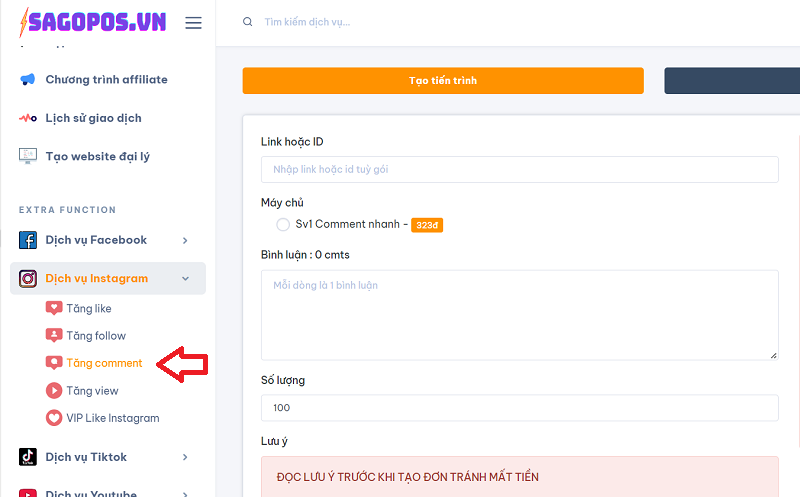Click the transaction history pulse icon
This screenshot has width=800, height=497.
click(28, 118)
